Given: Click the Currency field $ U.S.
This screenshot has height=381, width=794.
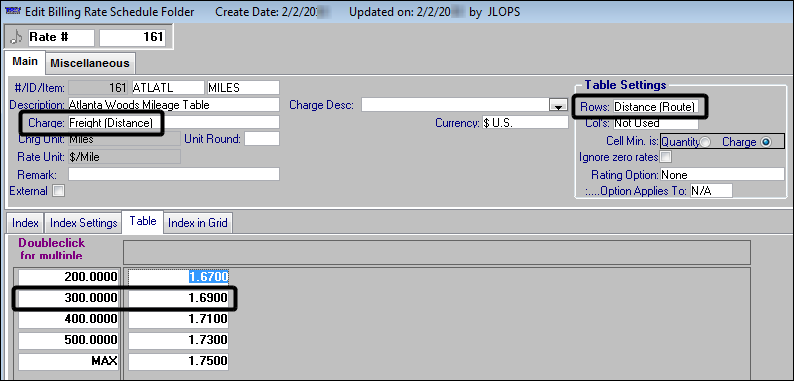Looking at the screenshot, I should tap(525, 123).
